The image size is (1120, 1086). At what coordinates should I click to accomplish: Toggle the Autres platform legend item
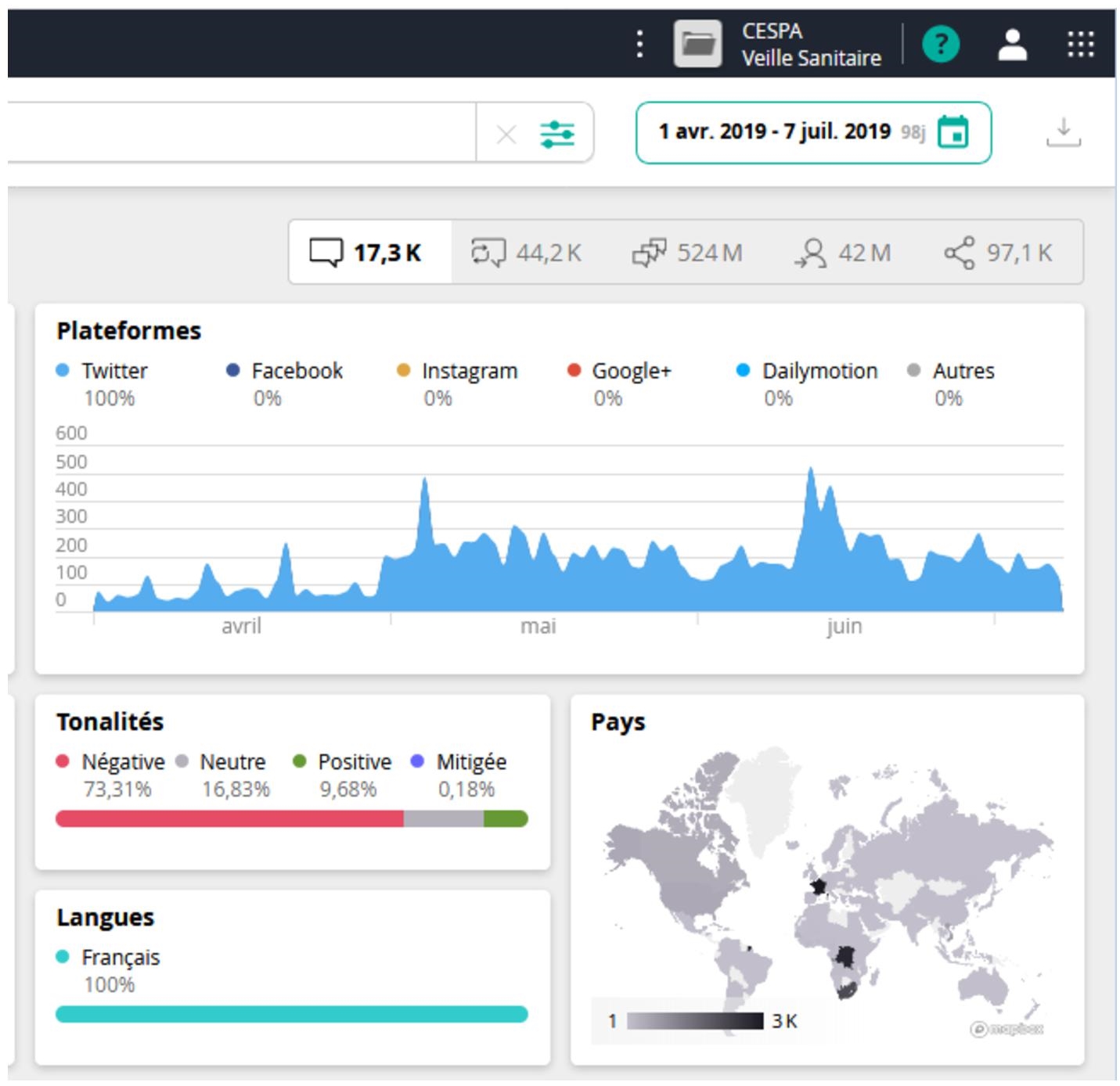tap(951, 383)
